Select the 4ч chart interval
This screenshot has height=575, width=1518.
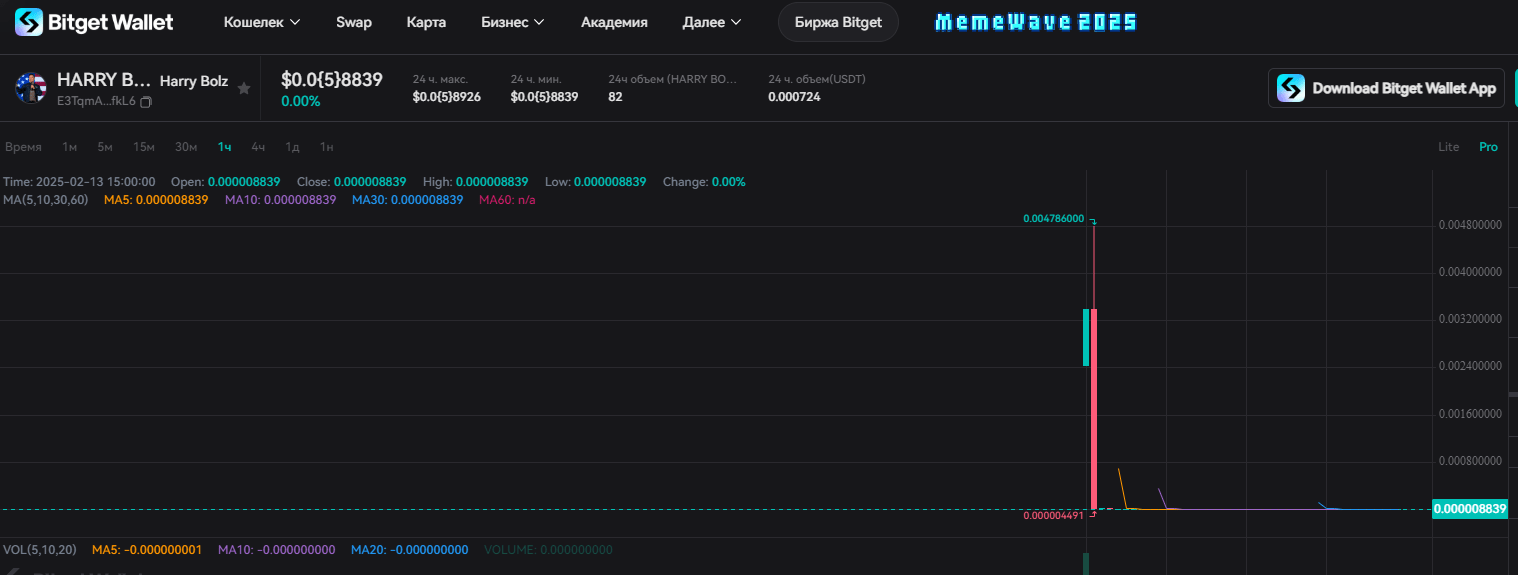pyautogui.click(x=258, y=147)
